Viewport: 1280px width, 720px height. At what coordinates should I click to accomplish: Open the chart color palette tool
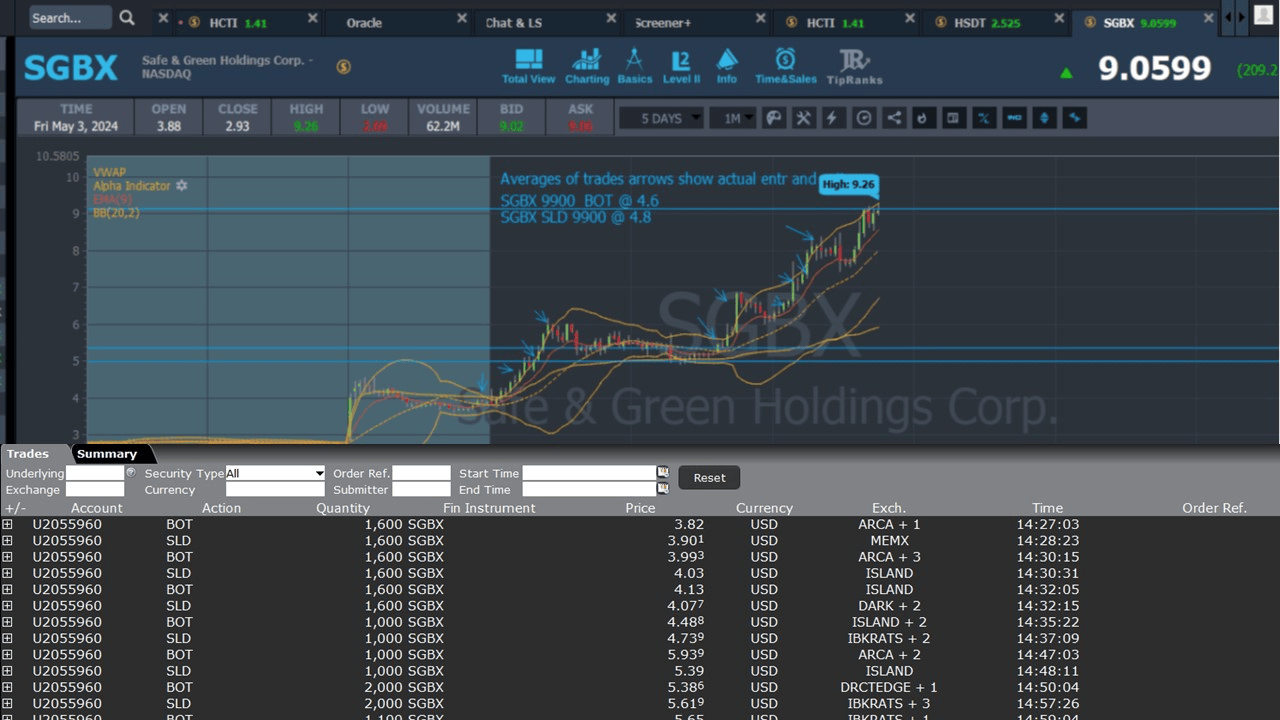click(773, 118)
